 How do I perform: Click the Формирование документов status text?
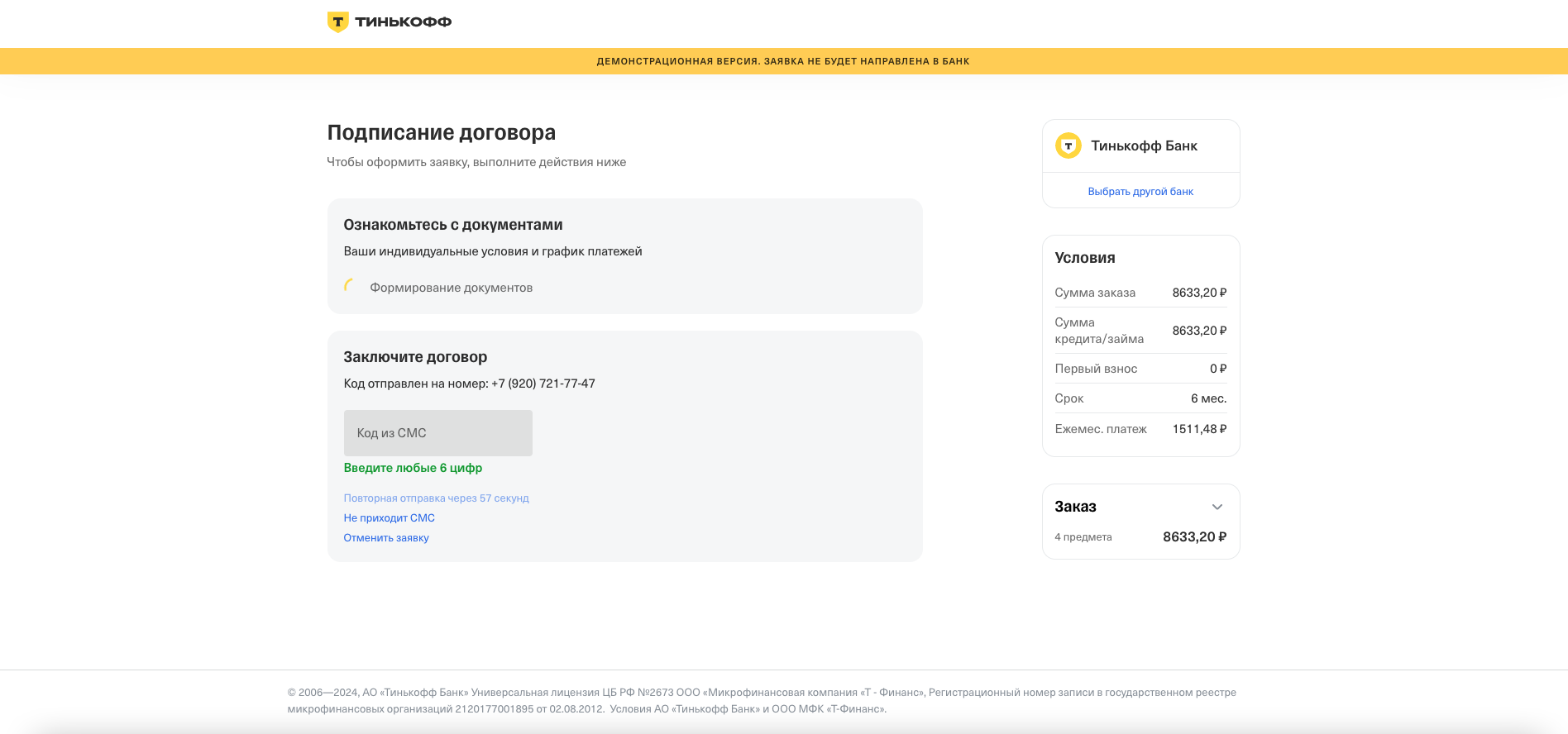point(452,288)
